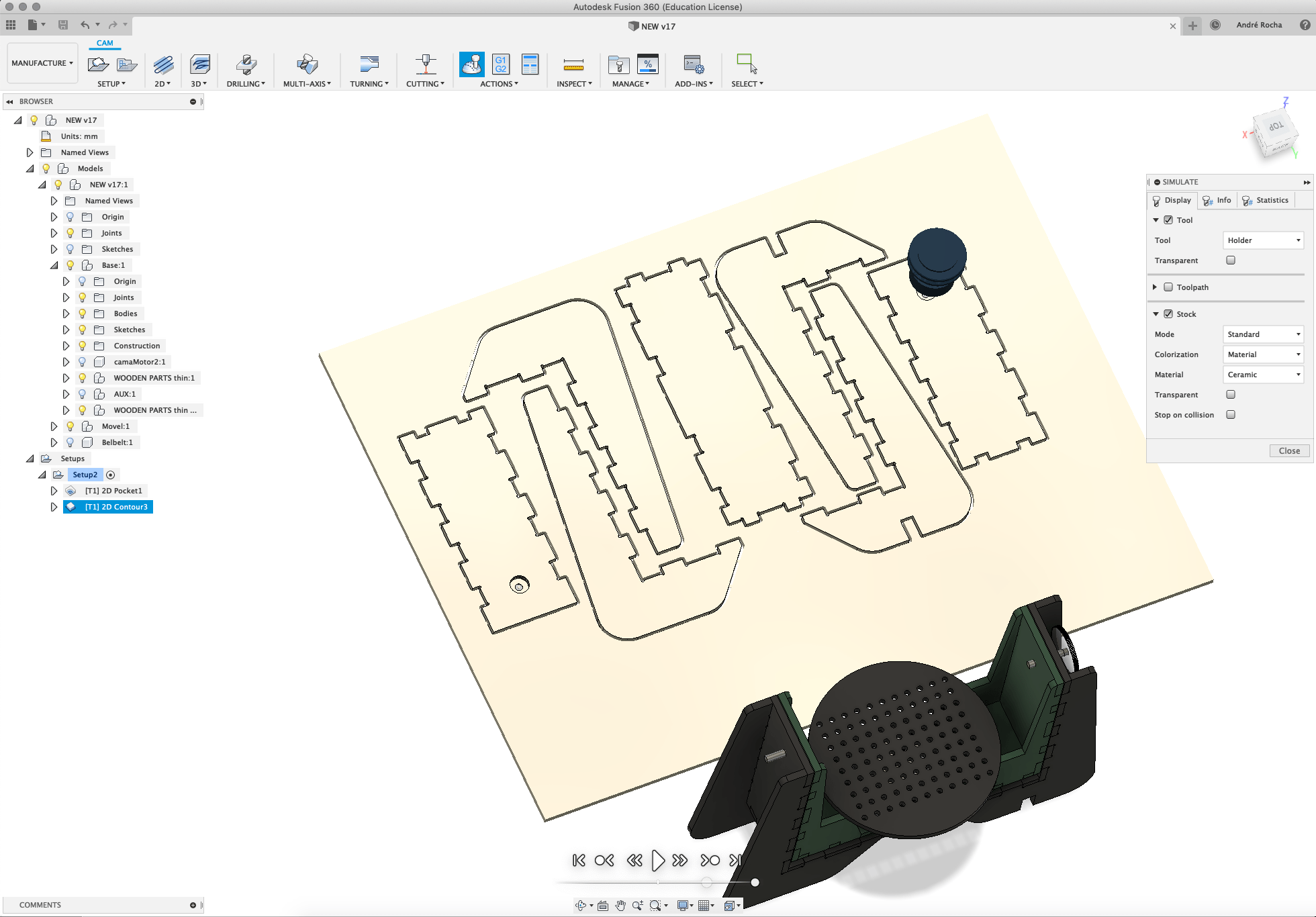
Task: Launch the Simulate icon in Actions
Action: point(471,64)
